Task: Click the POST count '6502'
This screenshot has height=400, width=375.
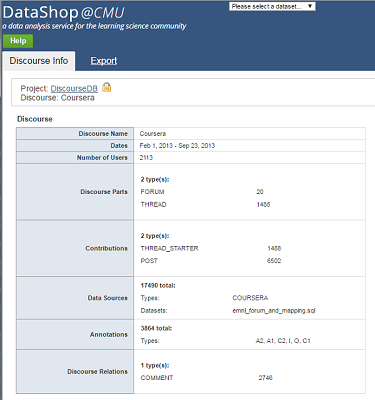Action: click(x=274, y=261)
